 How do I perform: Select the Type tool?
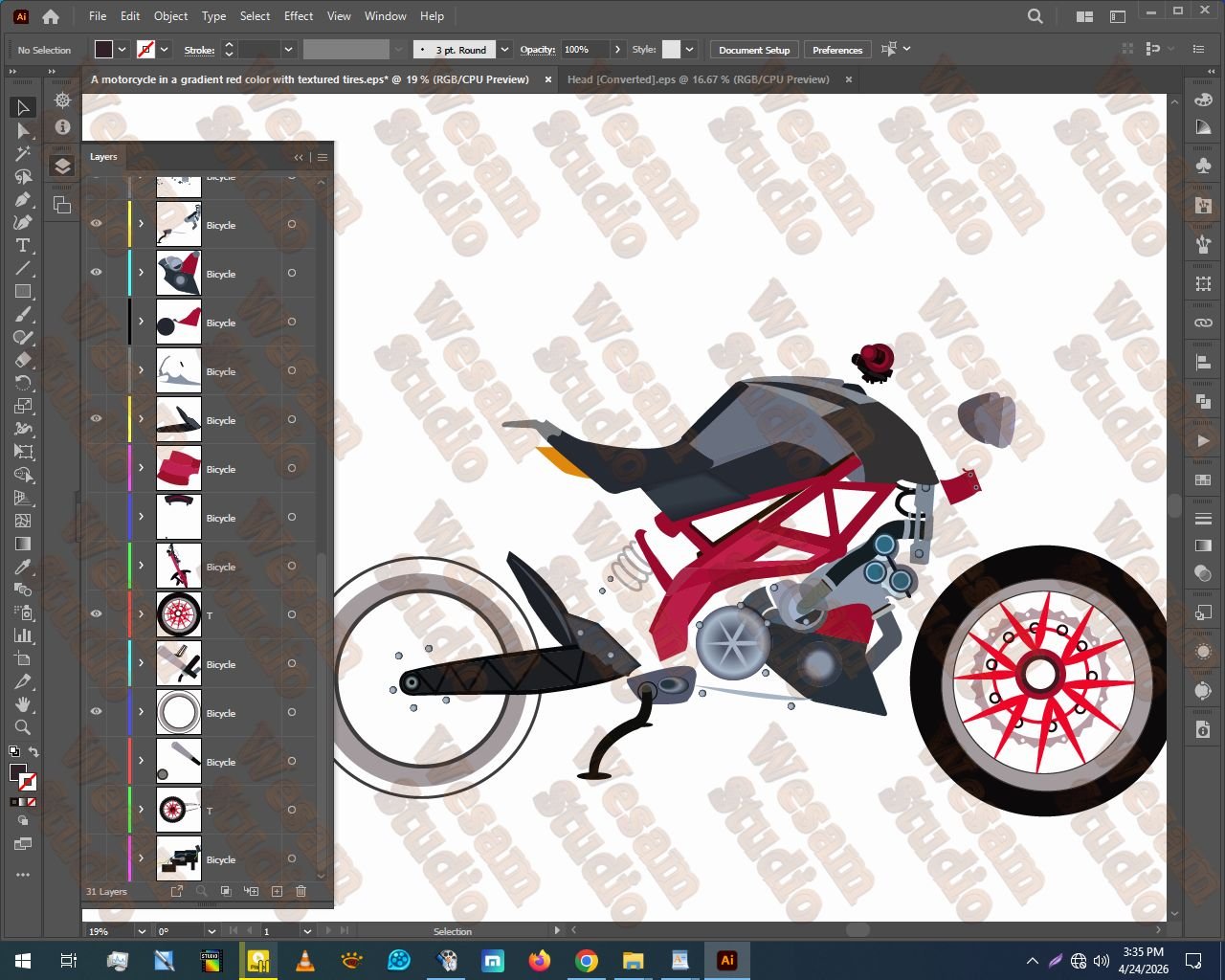tap(24, 245)
